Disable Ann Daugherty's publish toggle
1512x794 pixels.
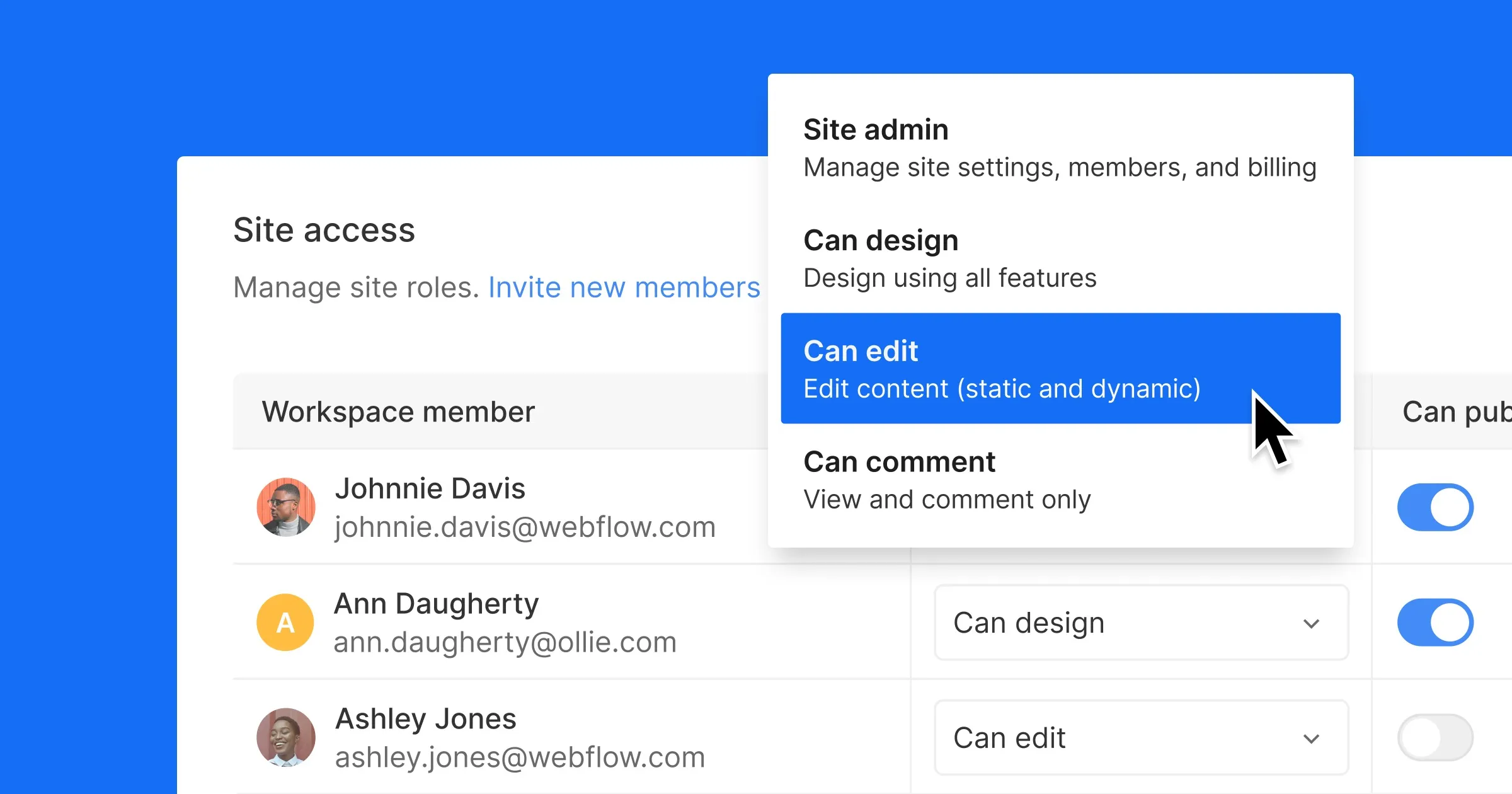(1435, 622)
